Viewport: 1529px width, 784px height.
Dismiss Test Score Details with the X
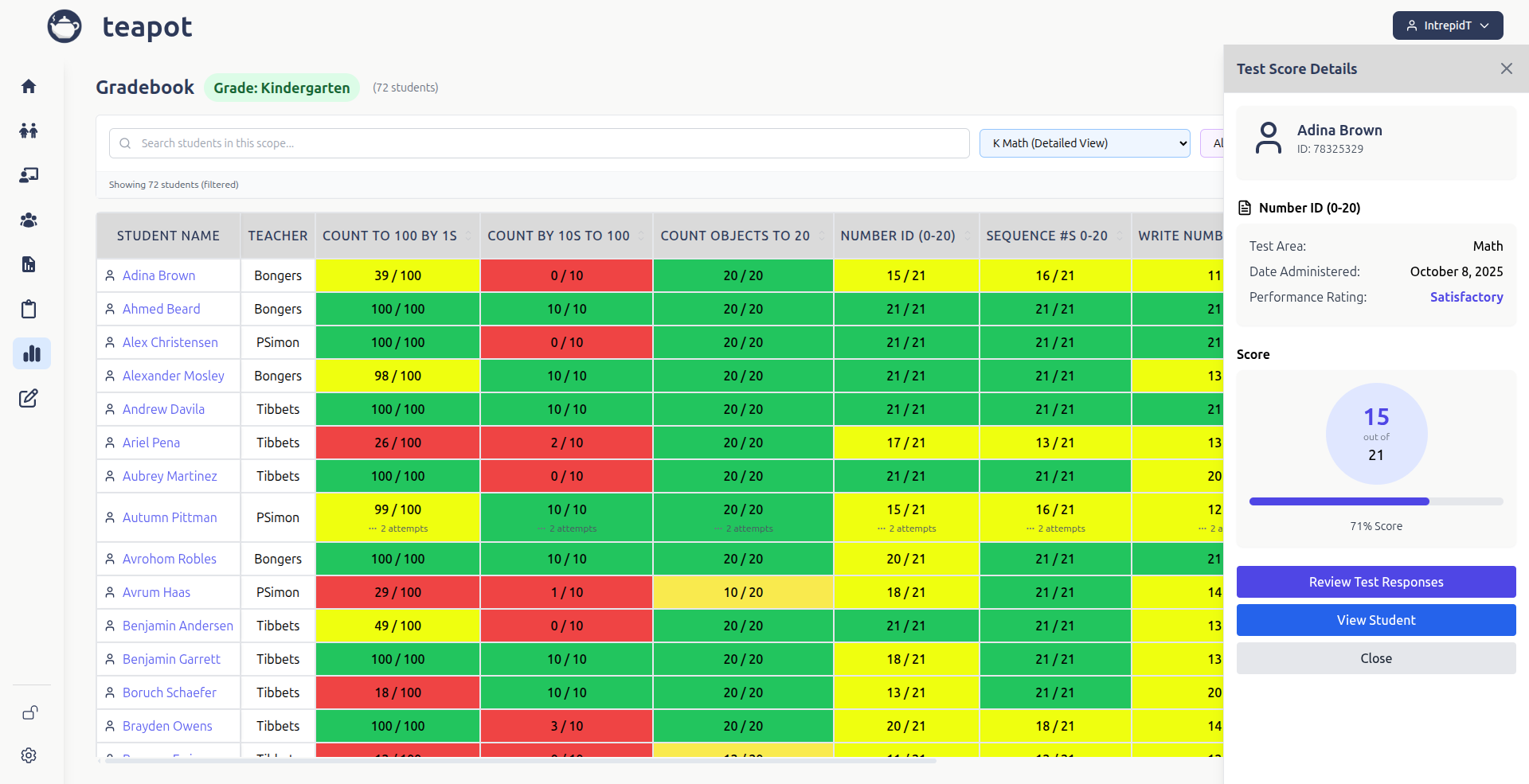(1507, 68)
